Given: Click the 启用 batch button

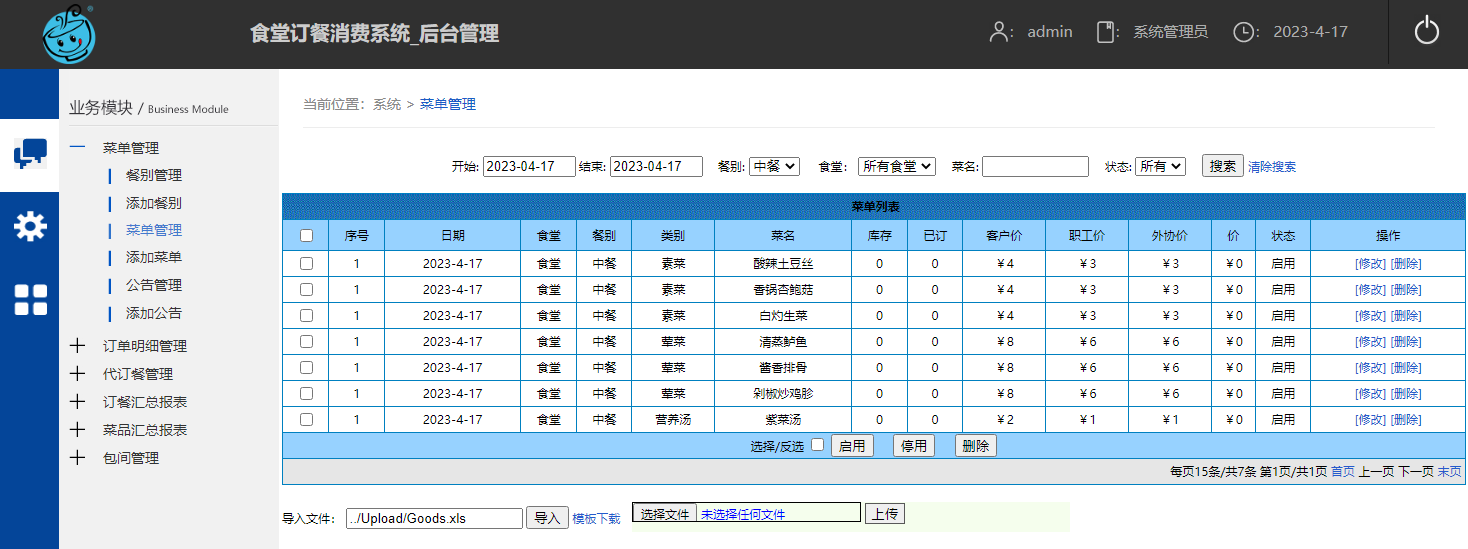Looking at the screenshot, I should [852, 446].
